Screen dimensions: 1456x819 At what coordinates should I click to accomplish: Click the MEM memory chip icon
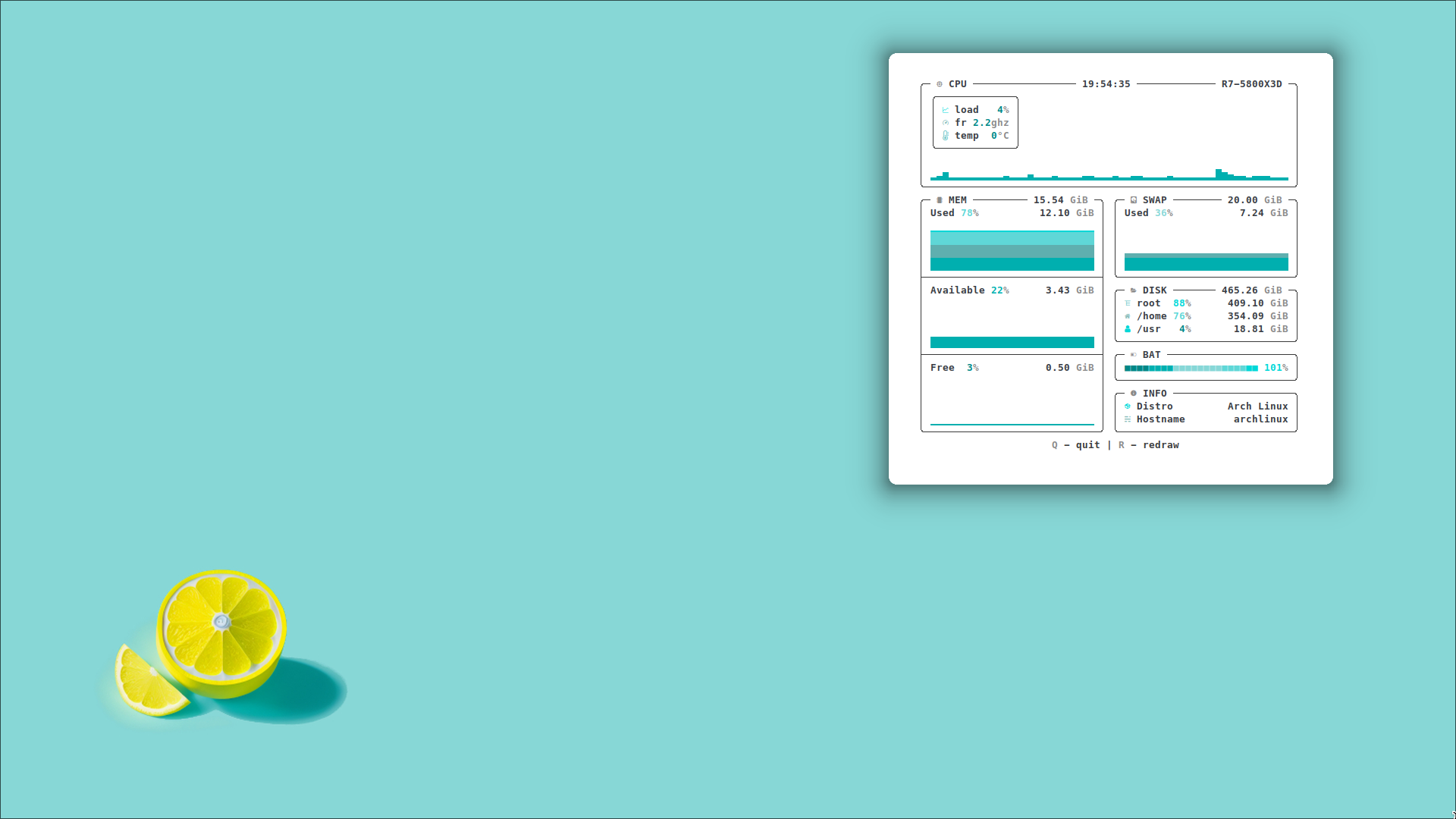pyautogui.click(x=940, y=200)
